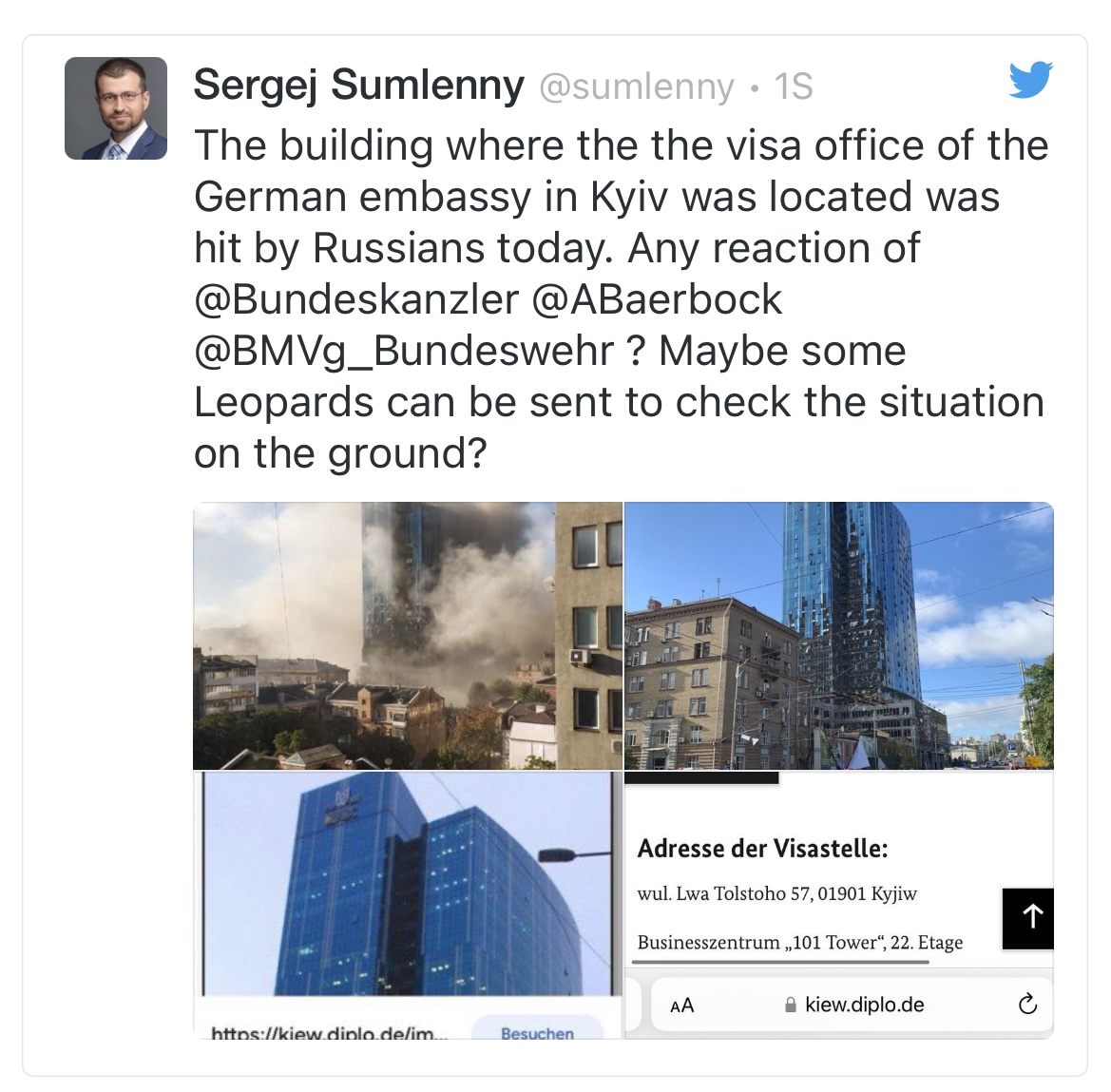Tap the browser reload icon

click(x=1027, y=1005)
